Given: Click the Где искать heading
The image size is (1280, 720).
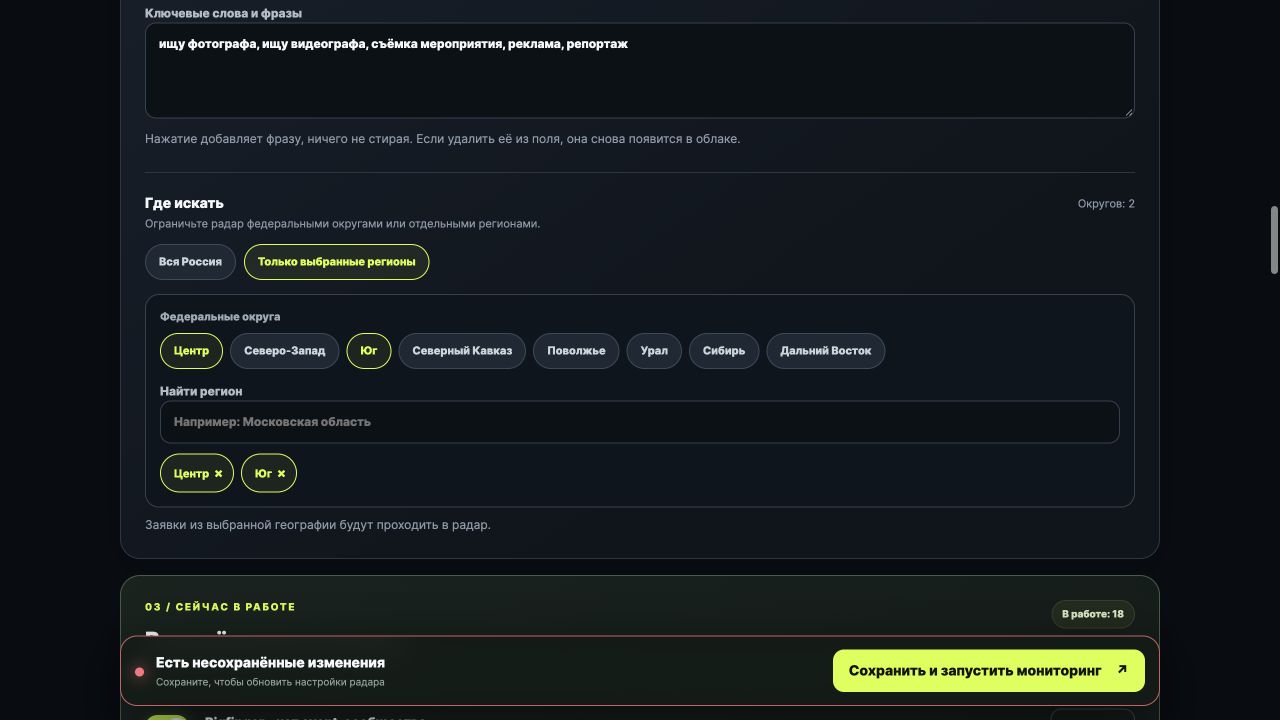Looking at the screenshot, I should click(x=184, y=204).
